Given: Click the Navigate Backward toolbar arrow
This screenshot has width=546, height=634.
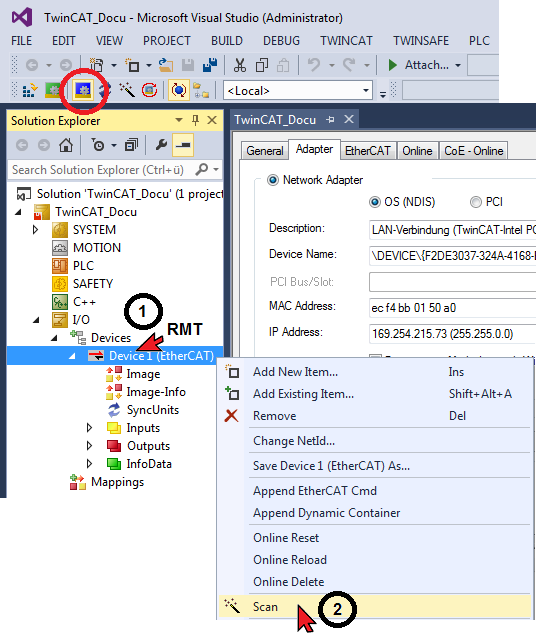Looking at the screenshot, I should [x=32, y=65].
